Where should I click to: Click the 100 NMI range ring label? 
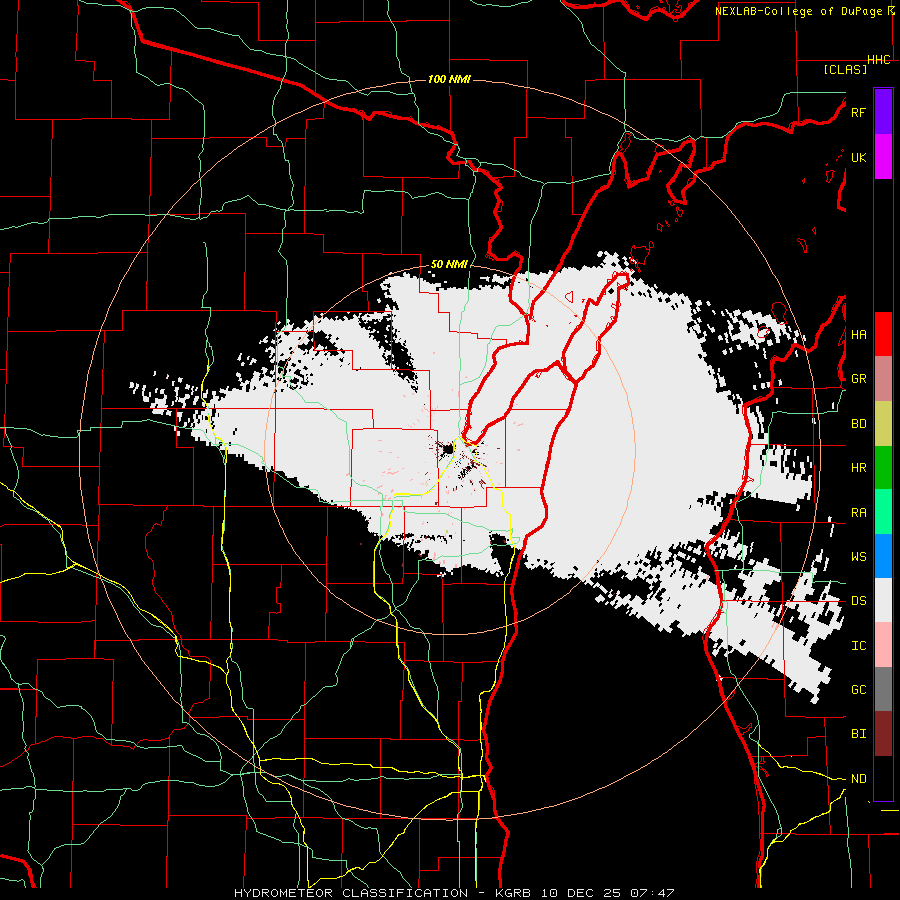click(449, 79)
